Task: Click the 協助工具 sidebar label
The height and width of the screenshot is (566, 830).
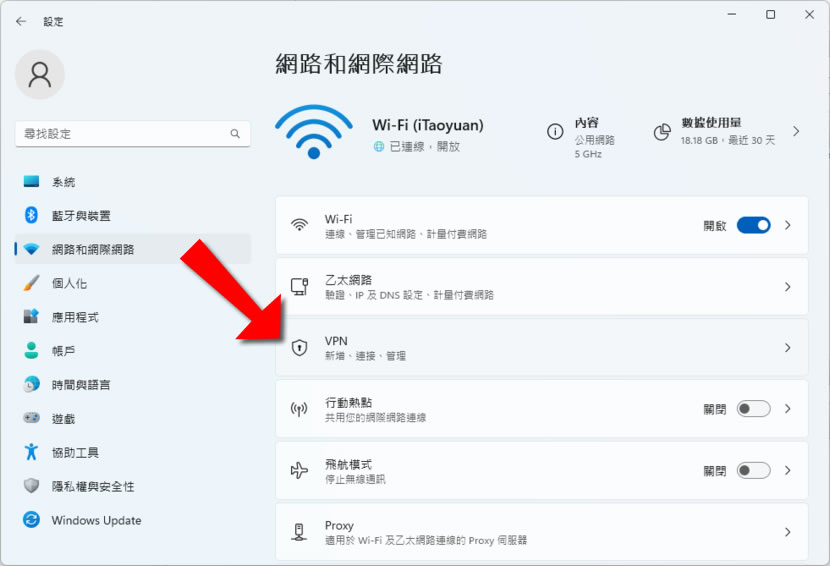Action: 75,453
